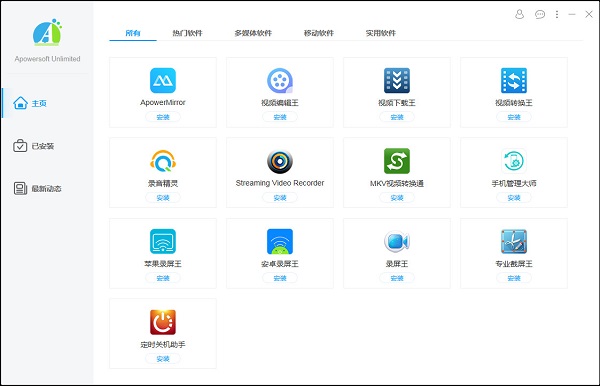The image size is (600, 386).
Task: Click 安装 under 专业截屏王
Action: click(x=514, y=278)
